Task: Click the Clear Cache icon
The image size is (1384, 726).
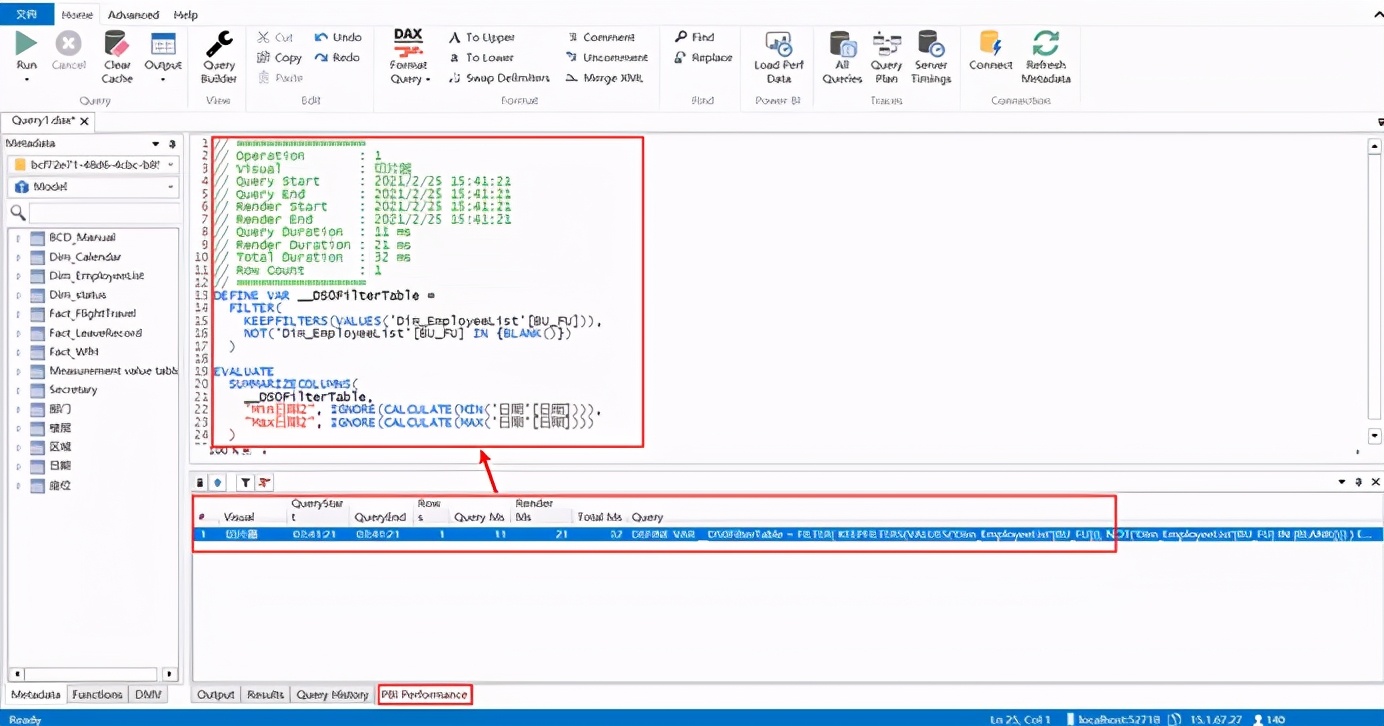Action: [x=117, y=57]
